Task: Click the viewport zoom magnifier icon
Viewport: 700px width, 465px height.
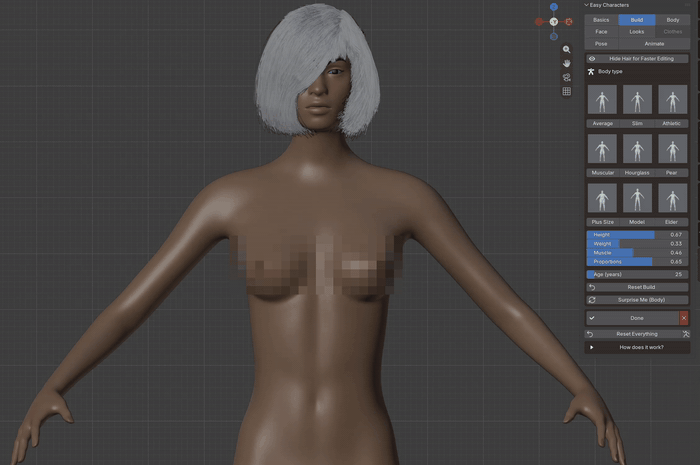Action: pos(567,50)
